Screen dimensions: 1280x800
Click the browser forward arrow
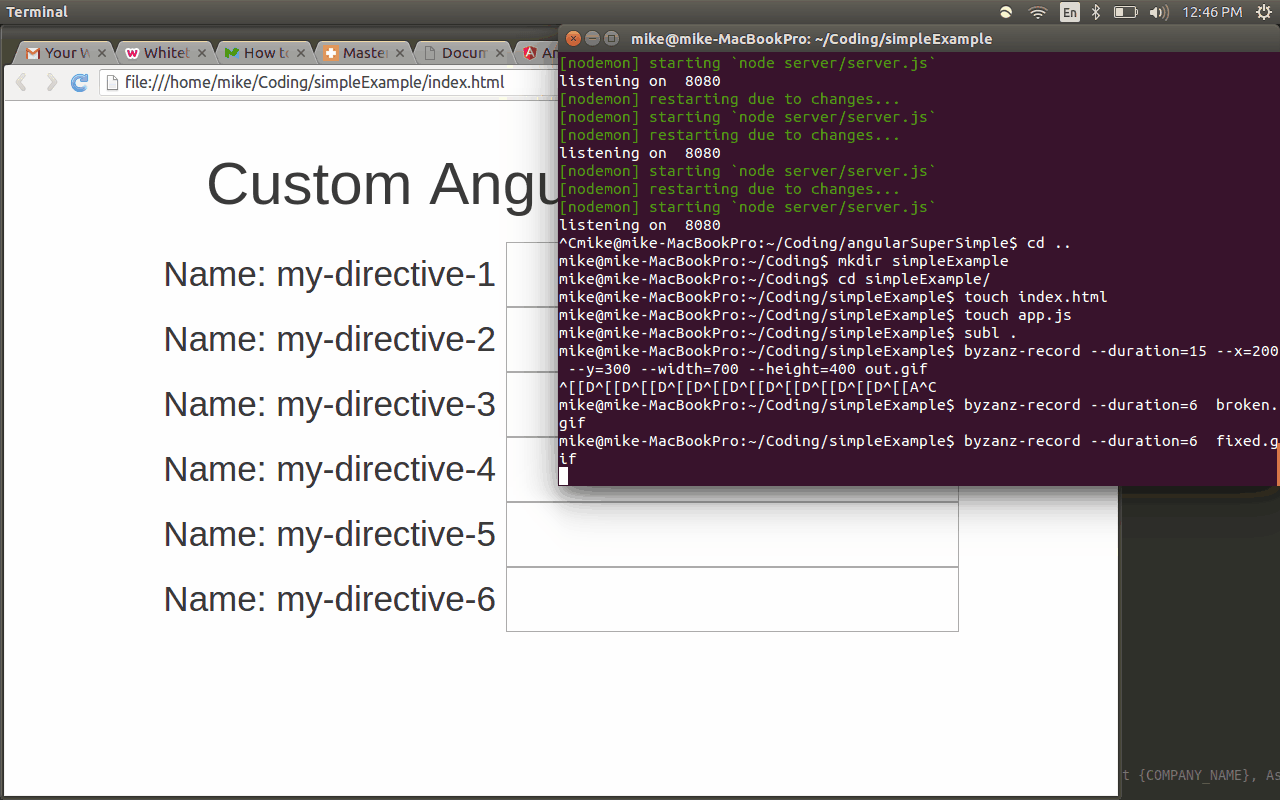pos(50,84)
